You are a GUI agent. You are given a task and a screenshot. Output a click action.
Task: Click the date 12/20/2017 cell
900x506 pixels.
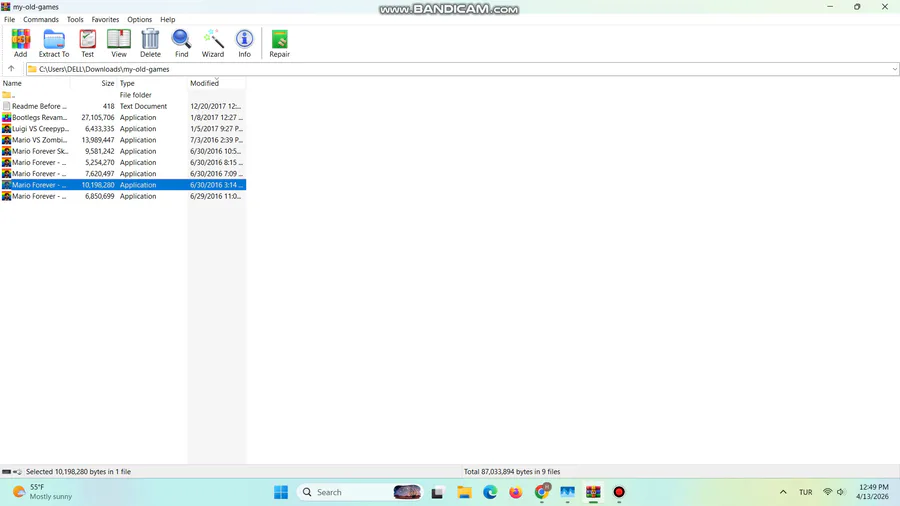coord(216,106)
